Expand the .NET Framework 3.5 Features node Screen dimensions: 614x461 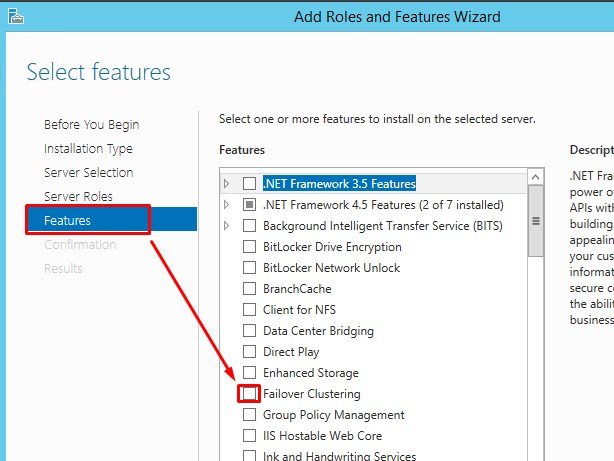[x=227, y=184]
